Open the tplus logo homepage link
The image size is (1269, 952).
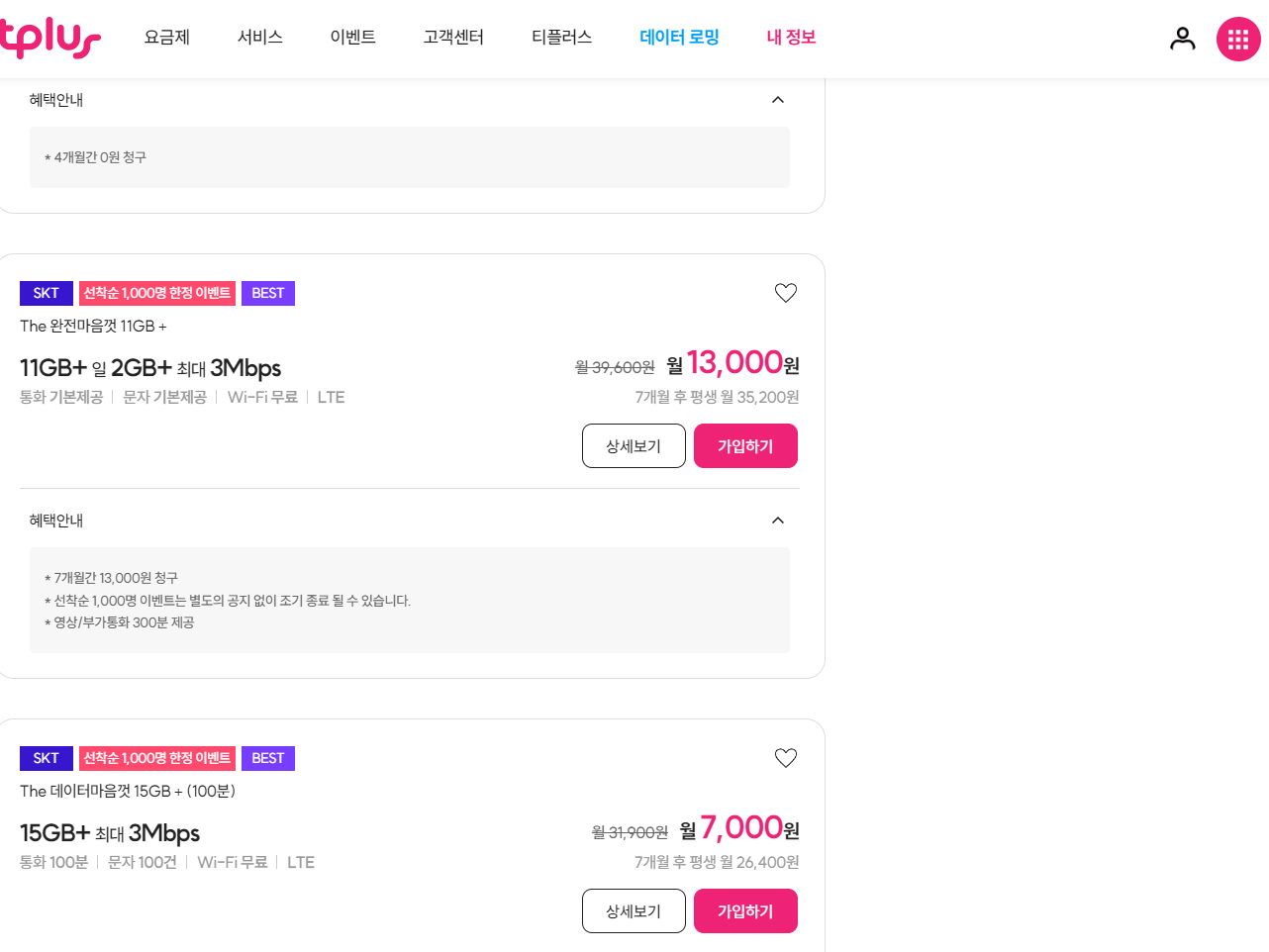[49, 40]
